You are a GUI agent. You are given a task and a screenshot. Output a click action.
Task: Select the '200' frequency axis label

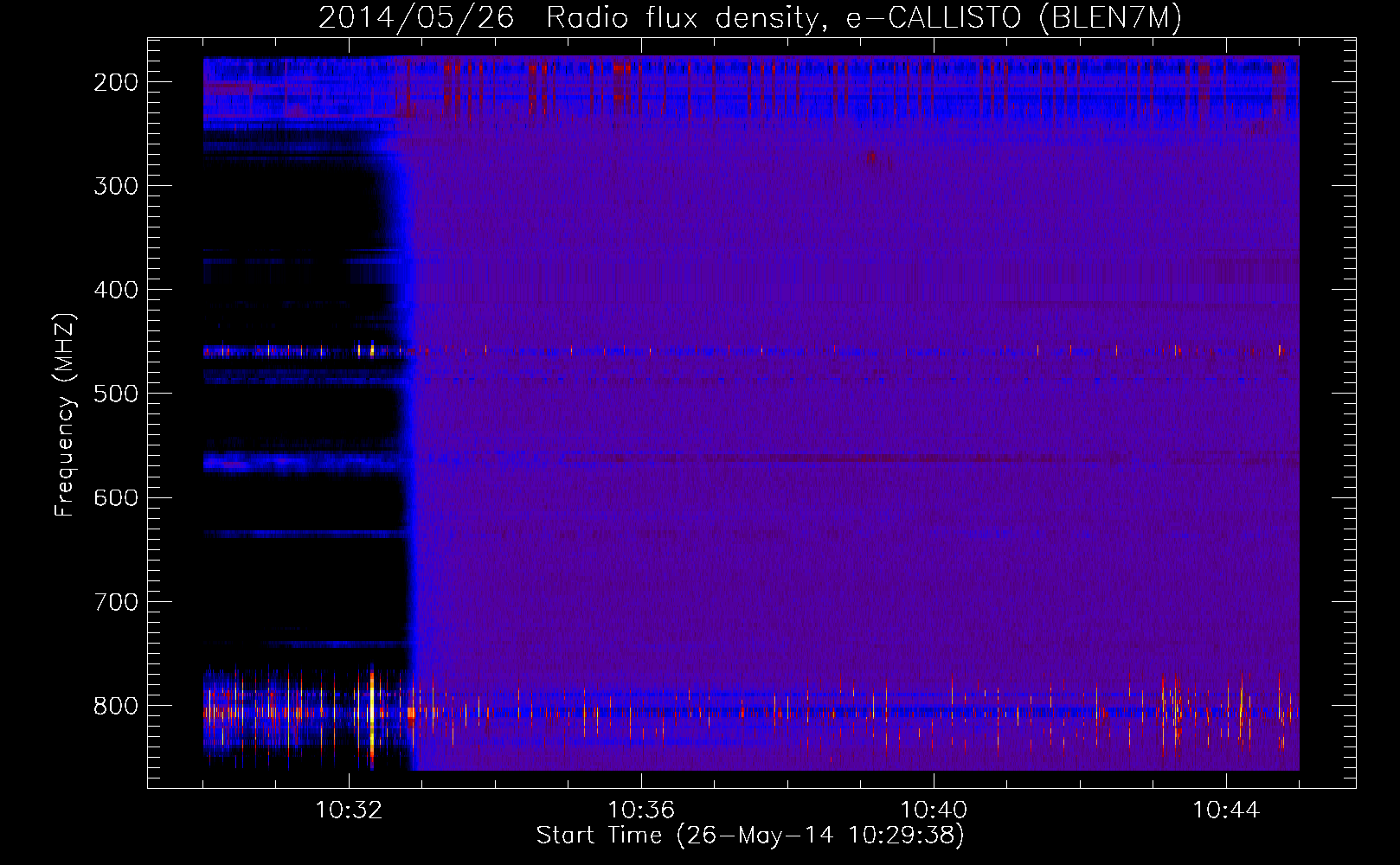(116, 82)
